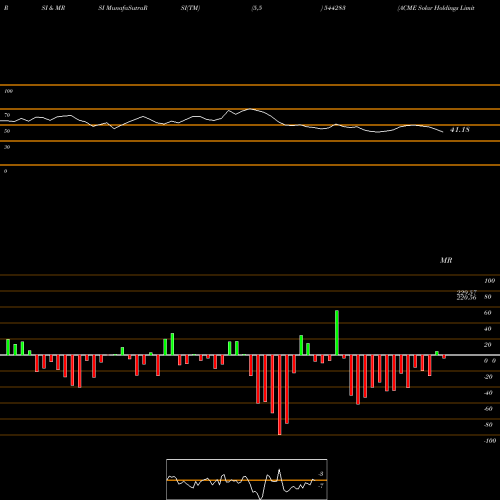
Task: Click the RSI 30 level label
Action: 7,147
